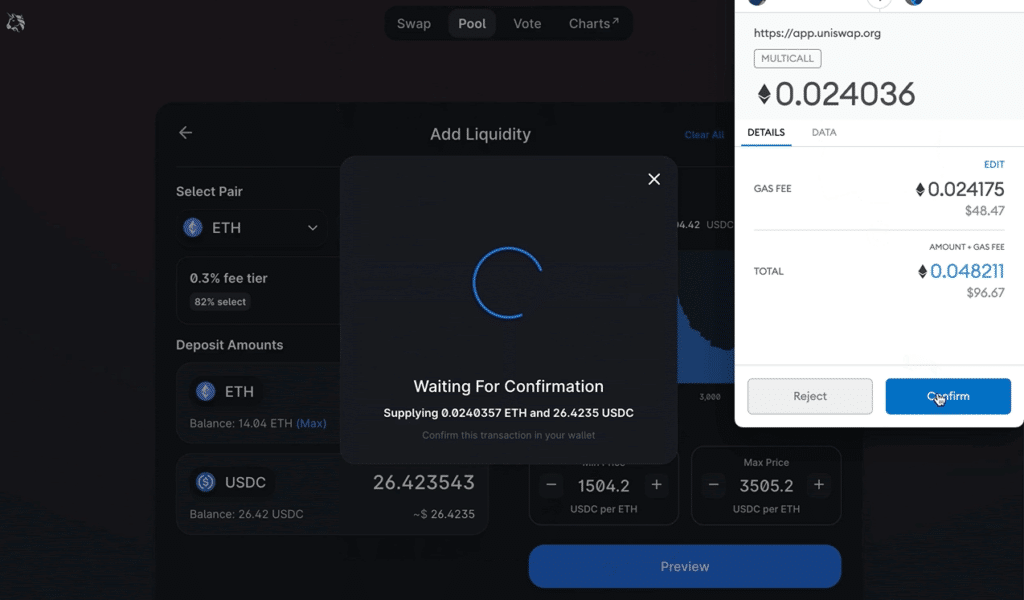1024x600 pixels.
Task: Increase Max Price with plus button
Action: tap(819, 485)
